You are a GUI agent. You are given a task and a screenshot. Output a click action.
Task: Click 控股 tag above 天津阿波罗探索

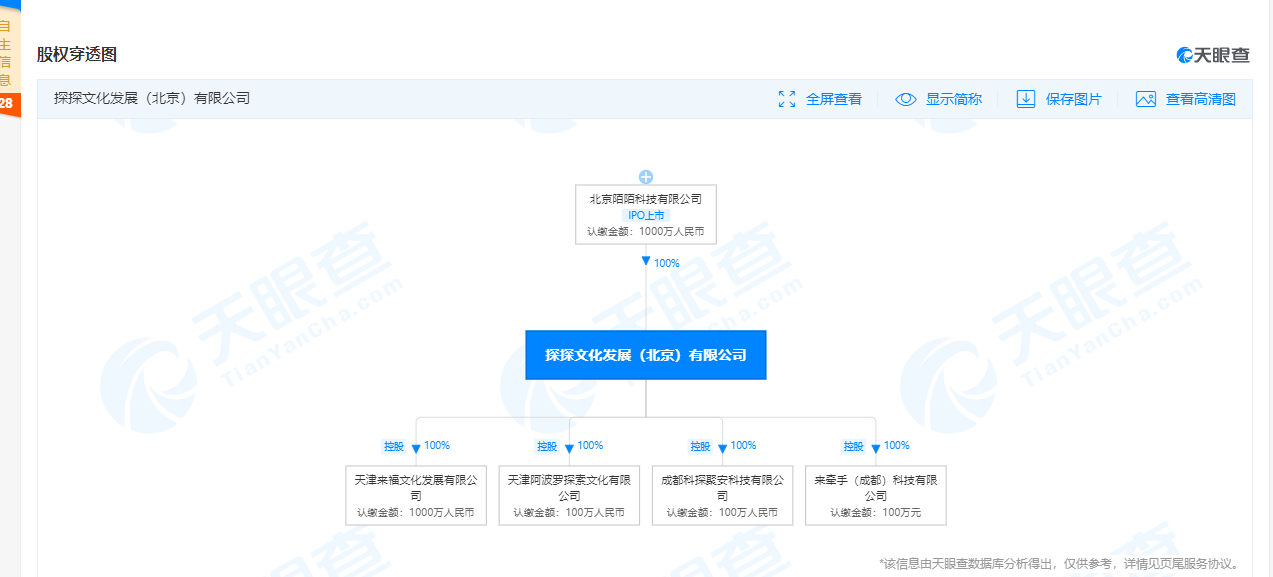[x=547, y=446]
